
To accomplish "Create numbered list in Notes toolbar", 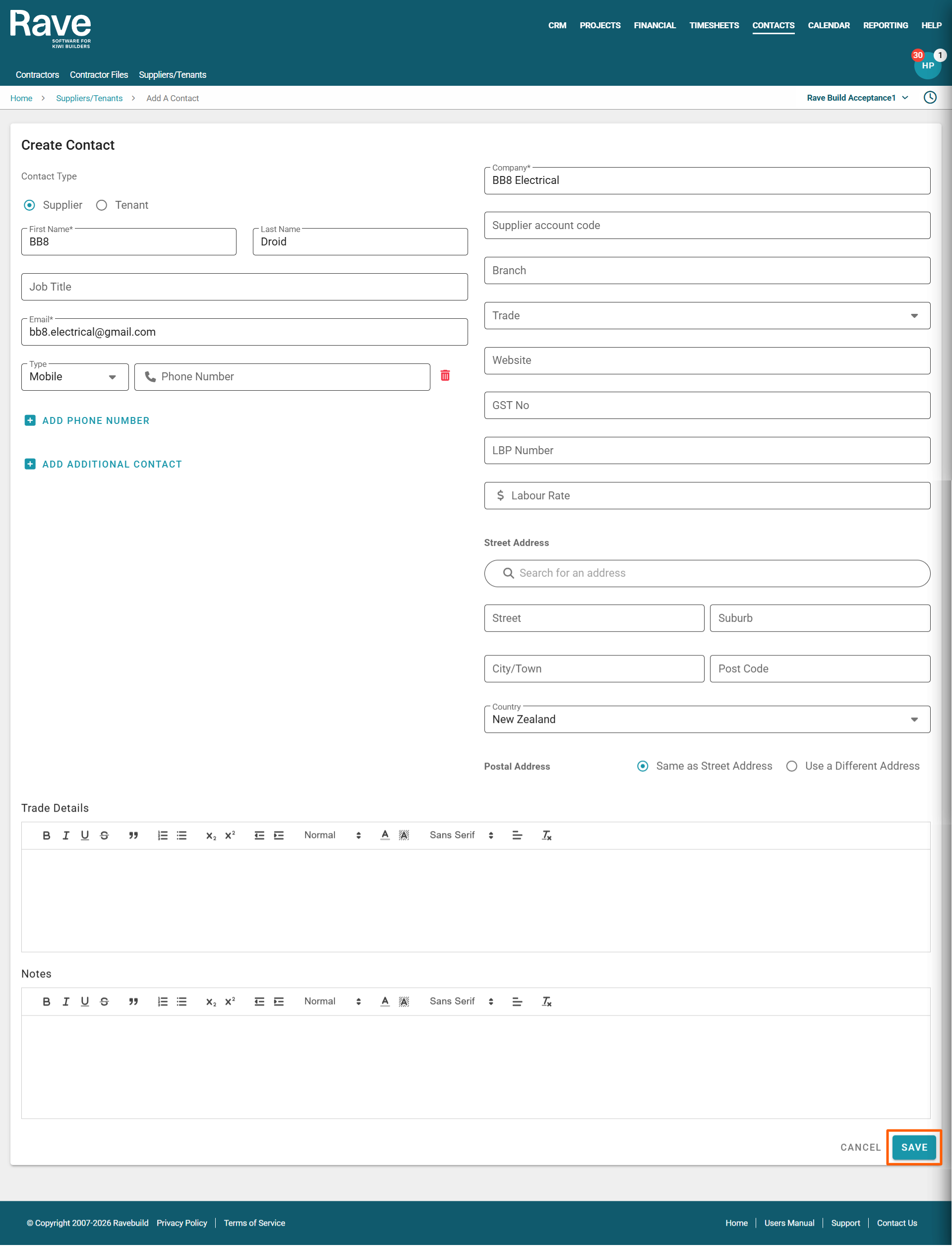I will pyautogui.click(x=163, y=1001).
